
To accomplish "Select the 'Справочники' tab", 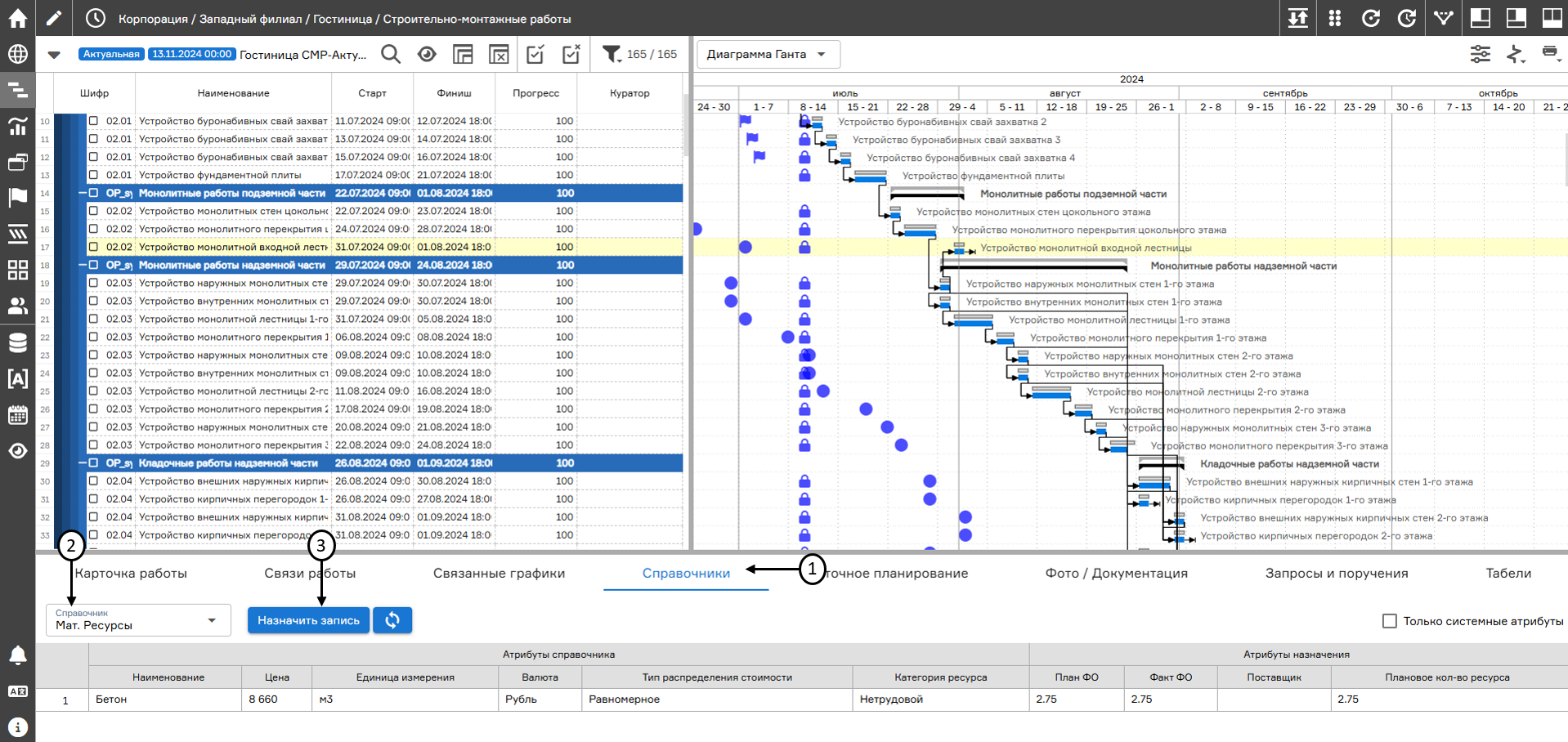I will tap(686, 573).
